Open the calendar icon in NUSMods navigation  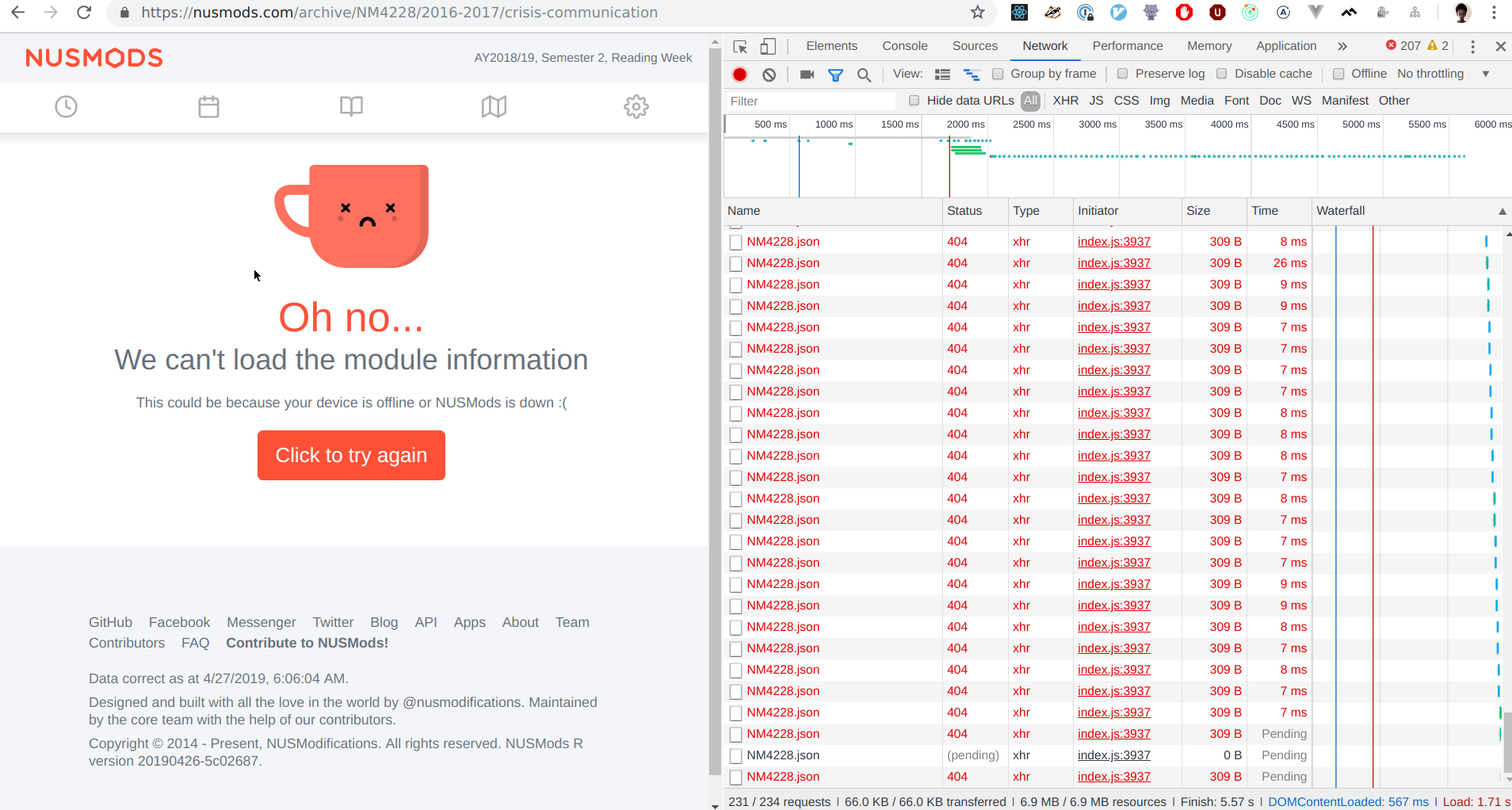click(208, 106)
